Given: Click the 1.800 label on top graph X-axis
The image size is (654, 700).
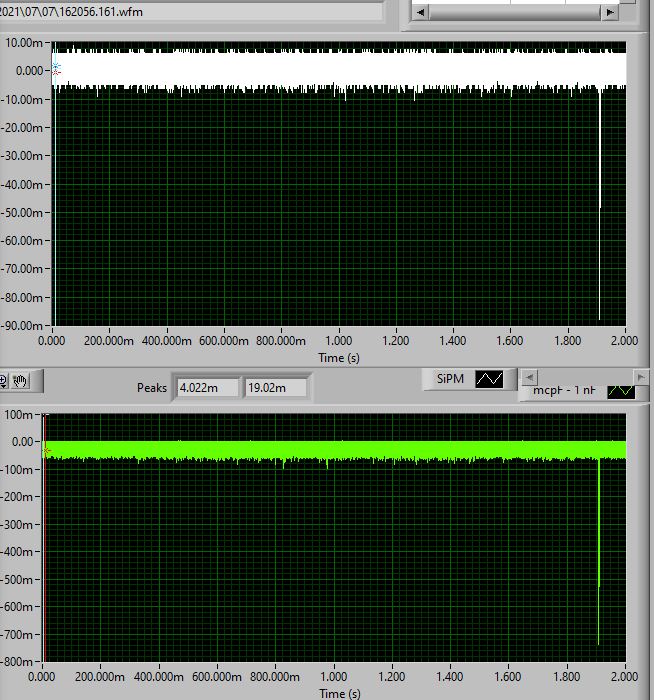Looking at the screenshot, I should click(567, 341).
